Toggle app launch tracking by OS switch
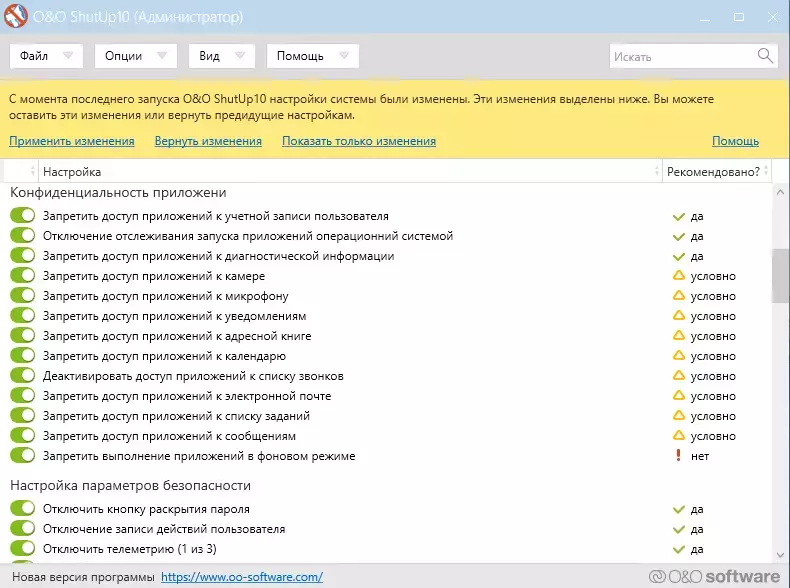This screenshot has height=588, width=790. (x=22, y=235)
